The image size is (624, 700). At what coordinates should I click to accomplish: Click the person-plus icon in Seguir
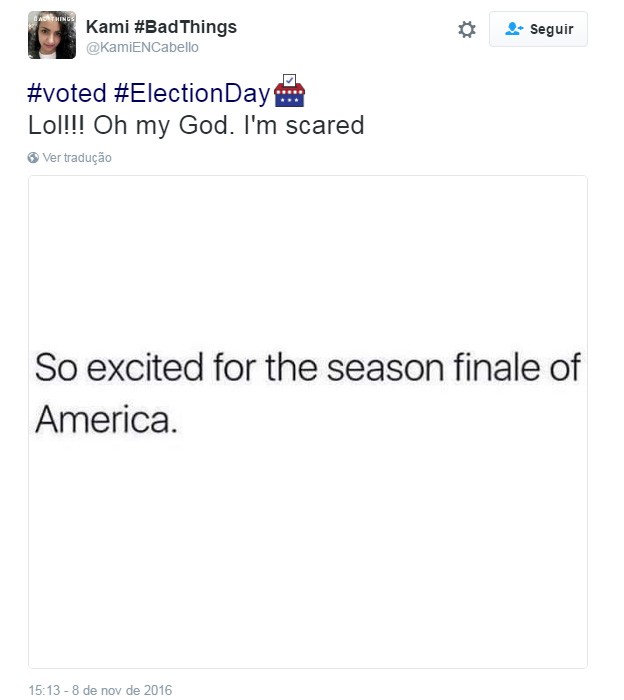coord(514,29)
